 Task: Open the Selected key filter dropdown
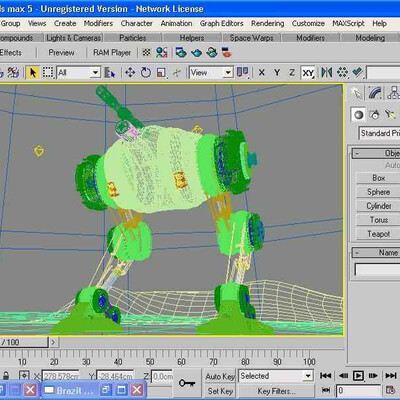(x=276, y=376)
